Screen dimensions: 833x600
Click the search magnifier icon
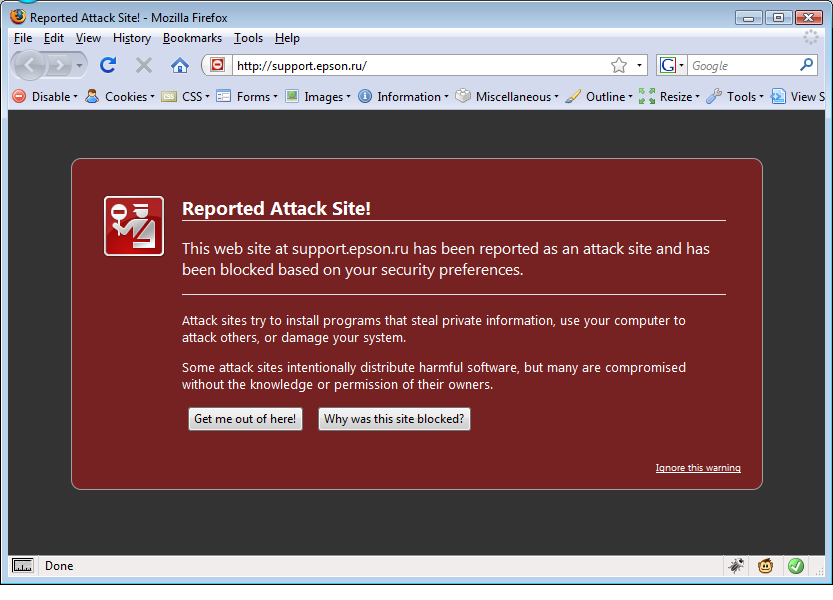(x=806, y=65)
